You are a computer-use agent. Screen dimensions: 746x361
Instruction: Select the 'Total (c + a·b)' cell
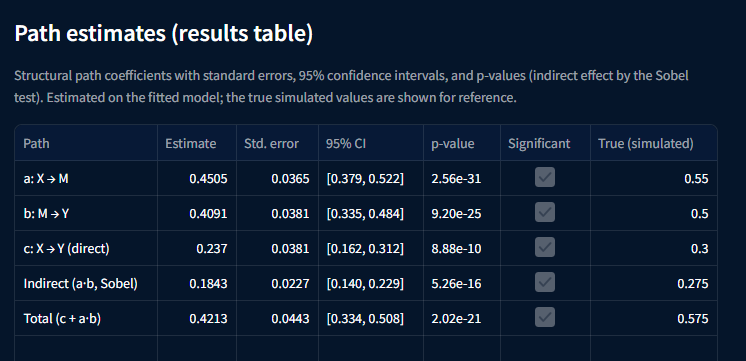(86, 318)
